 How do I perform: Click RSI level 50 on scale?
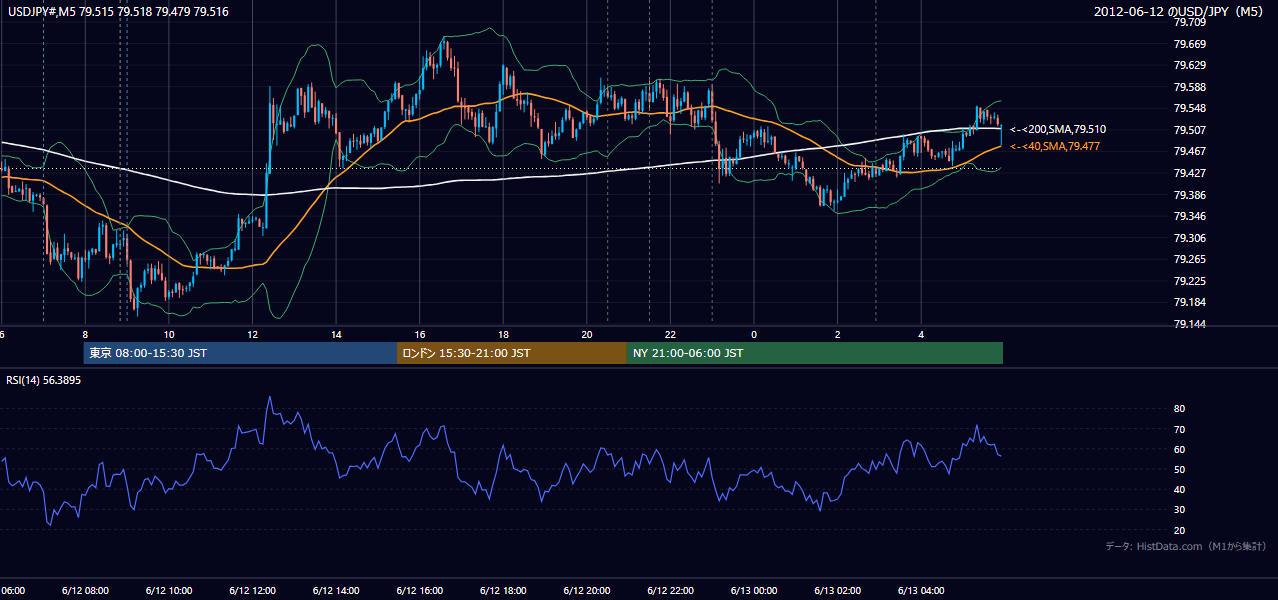click(1180, 469)
